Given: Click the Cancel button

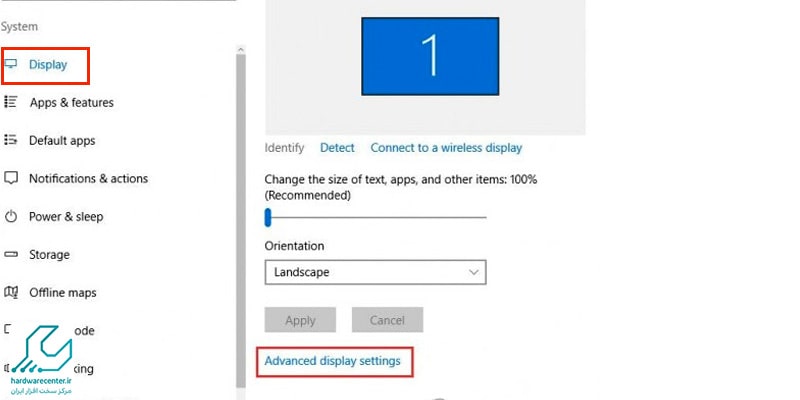Looking at the screenshot, I should 387,320.
